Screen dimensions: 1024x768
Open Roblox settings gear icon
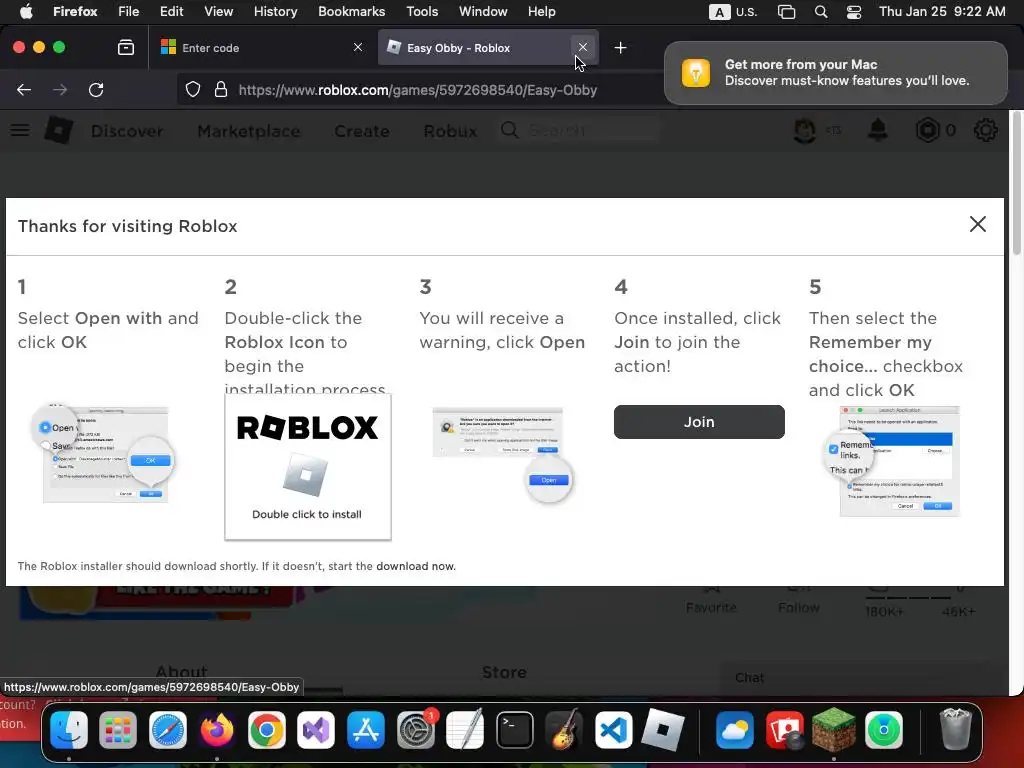point(985,130)
